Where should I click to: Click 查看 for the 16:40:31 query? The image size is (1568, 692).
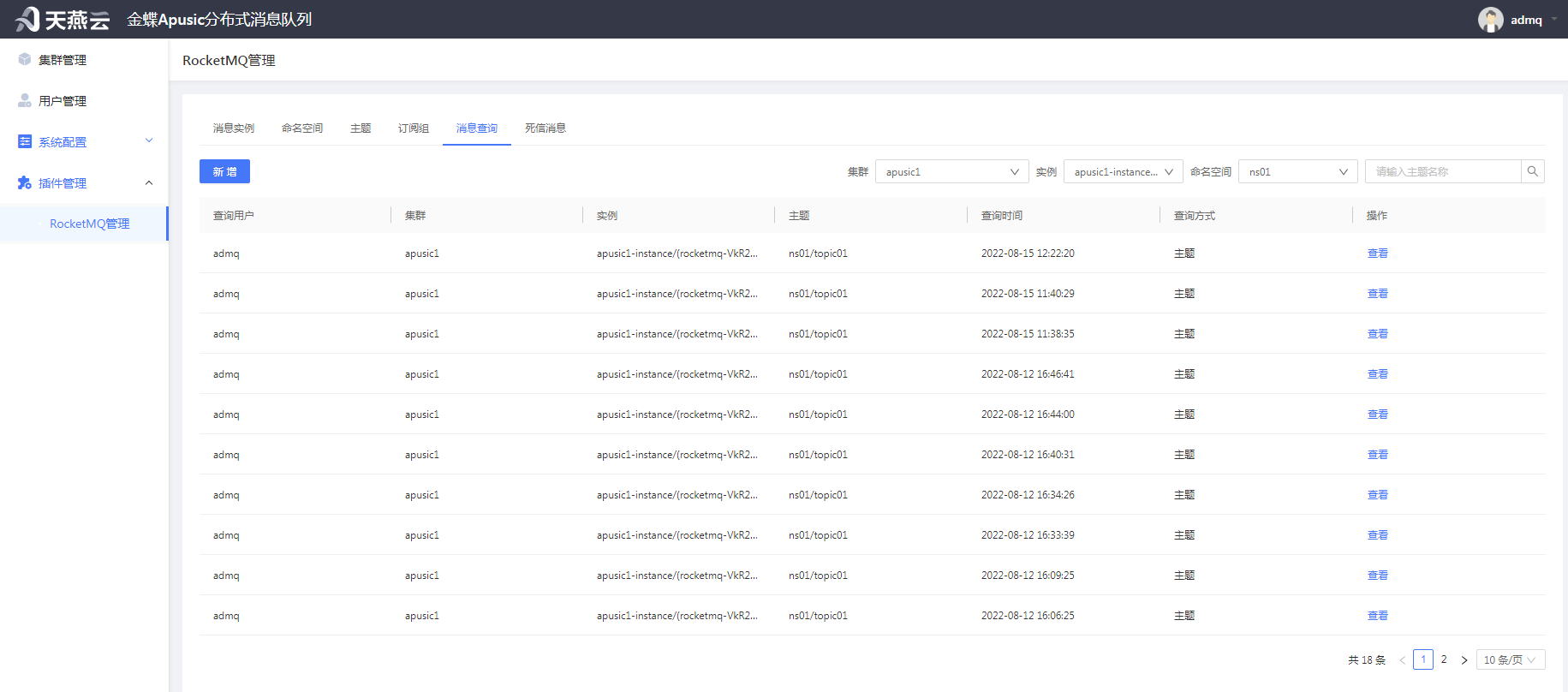[x=1378, y=454]
